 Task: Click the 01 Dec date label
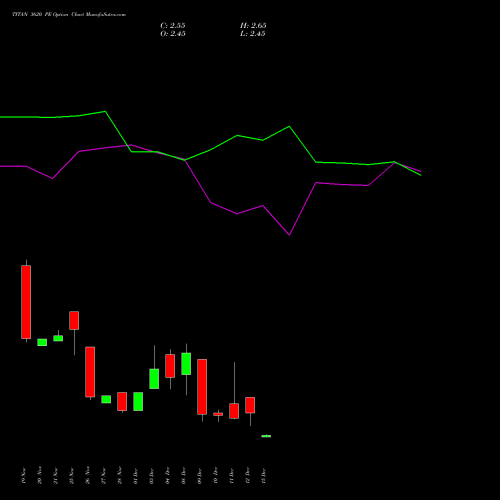coord(136,475)
